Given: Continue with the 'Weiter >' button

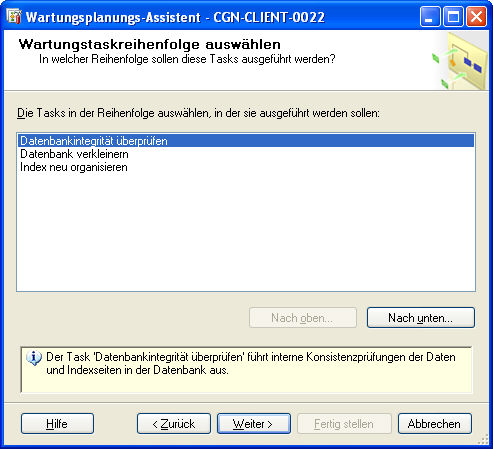Looking at the screenshot, I should tap(254, 424).
